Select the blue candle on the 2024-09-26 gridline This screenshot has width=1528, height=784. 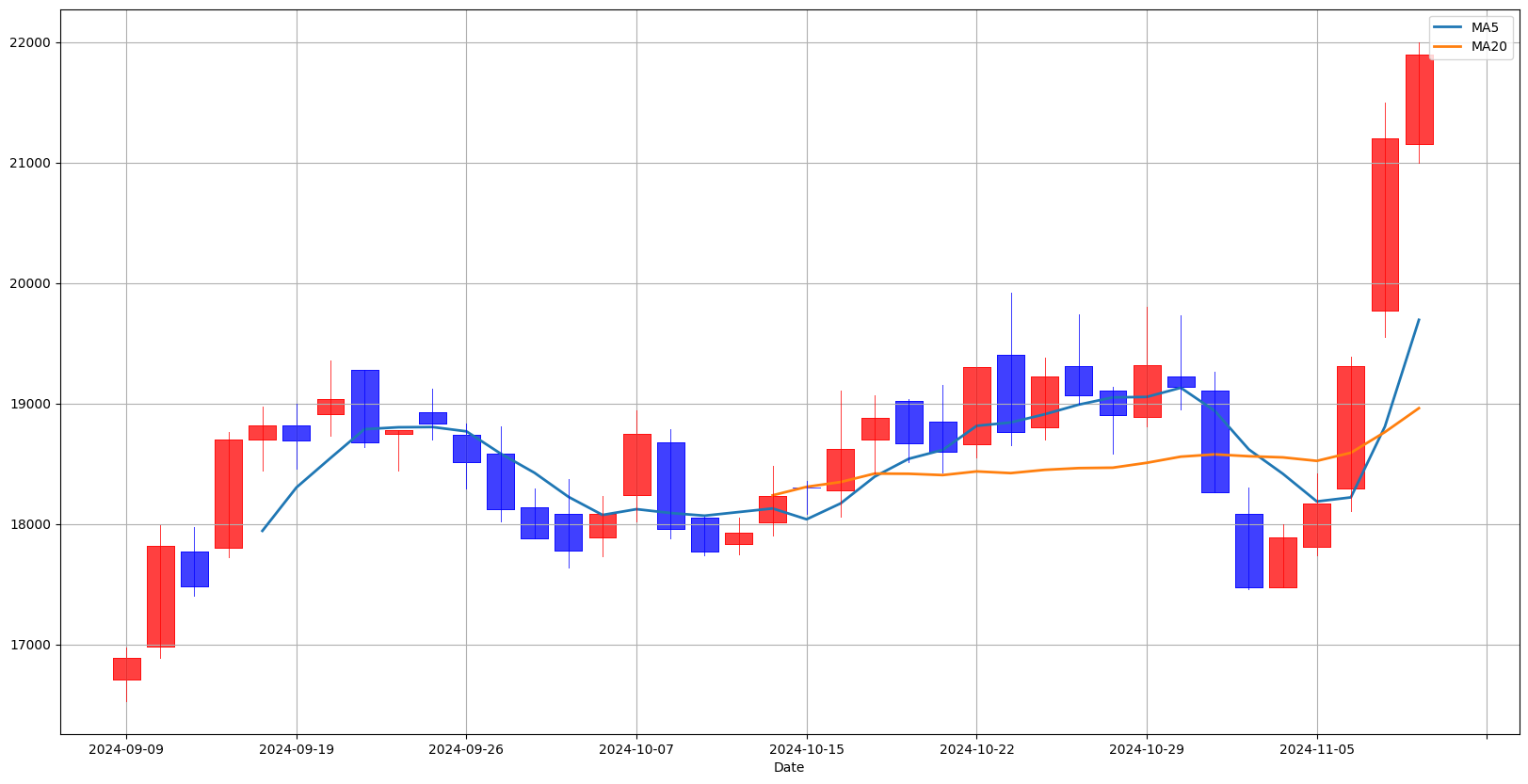[466, 449]
